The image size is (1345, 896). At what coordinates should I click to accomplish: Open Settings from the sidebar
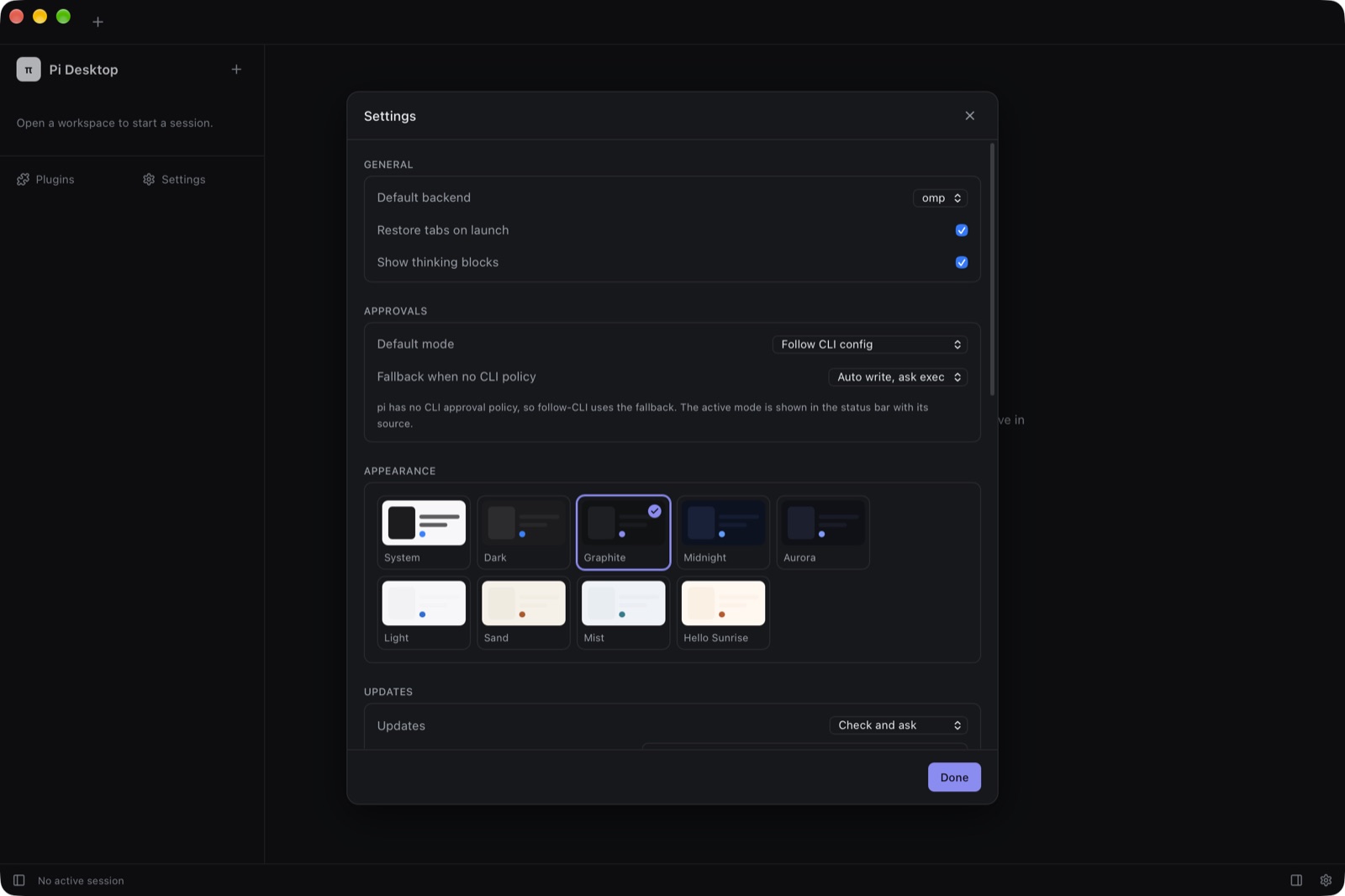[174, 179]
